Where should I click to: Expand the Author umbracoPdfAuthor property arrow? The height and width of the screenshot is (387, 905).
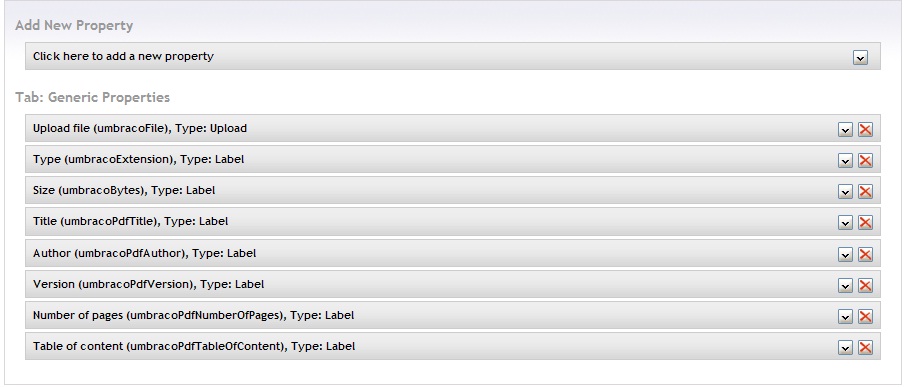pyautogui.click(x=845, y=255)
